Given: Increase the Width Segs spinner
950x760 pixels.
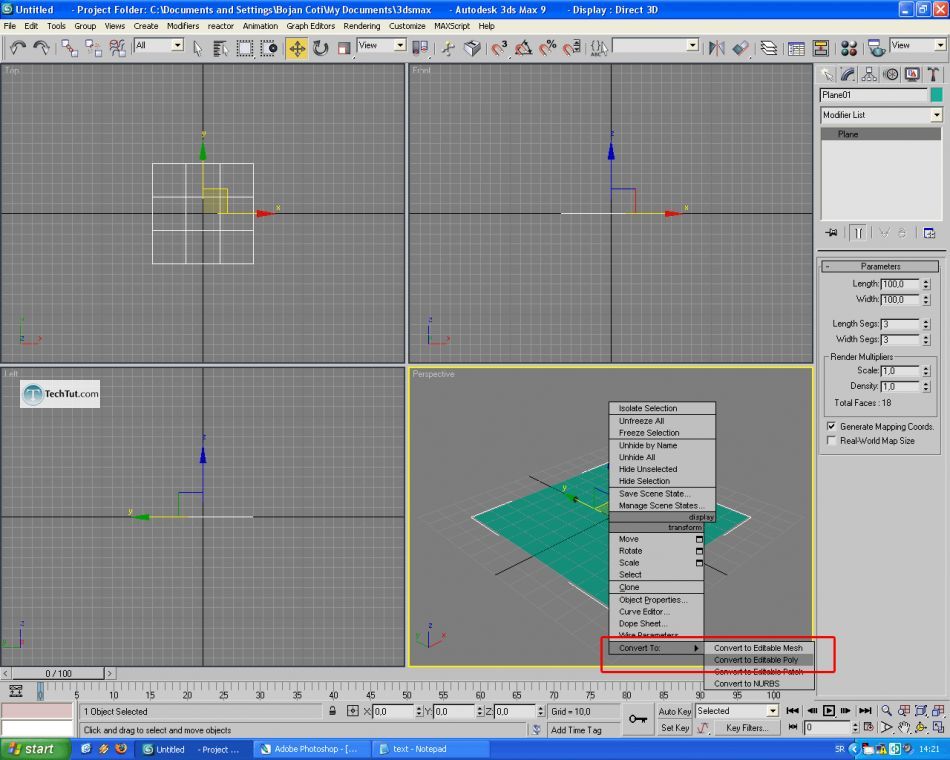Looking at the screenshot, I should point(926,336).
